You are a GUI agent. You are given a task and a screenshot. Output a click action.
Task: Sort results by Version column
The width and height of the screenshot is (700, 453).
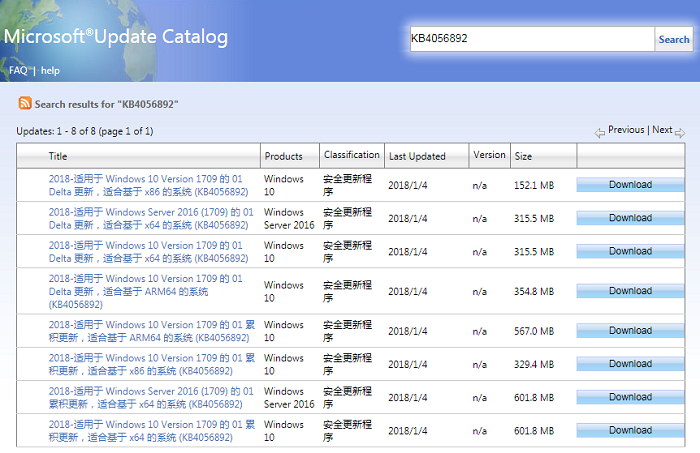click(489, 154)
